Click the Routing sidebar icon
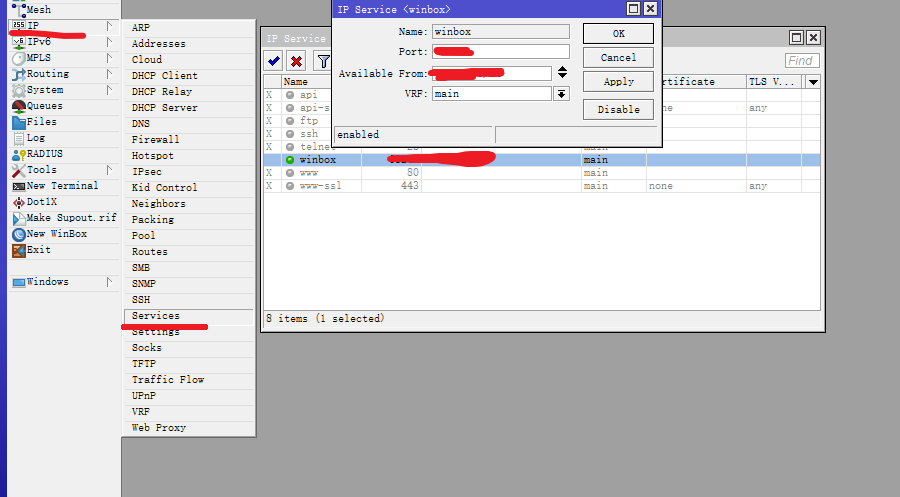The image size is (900, 497). (18, 74)
